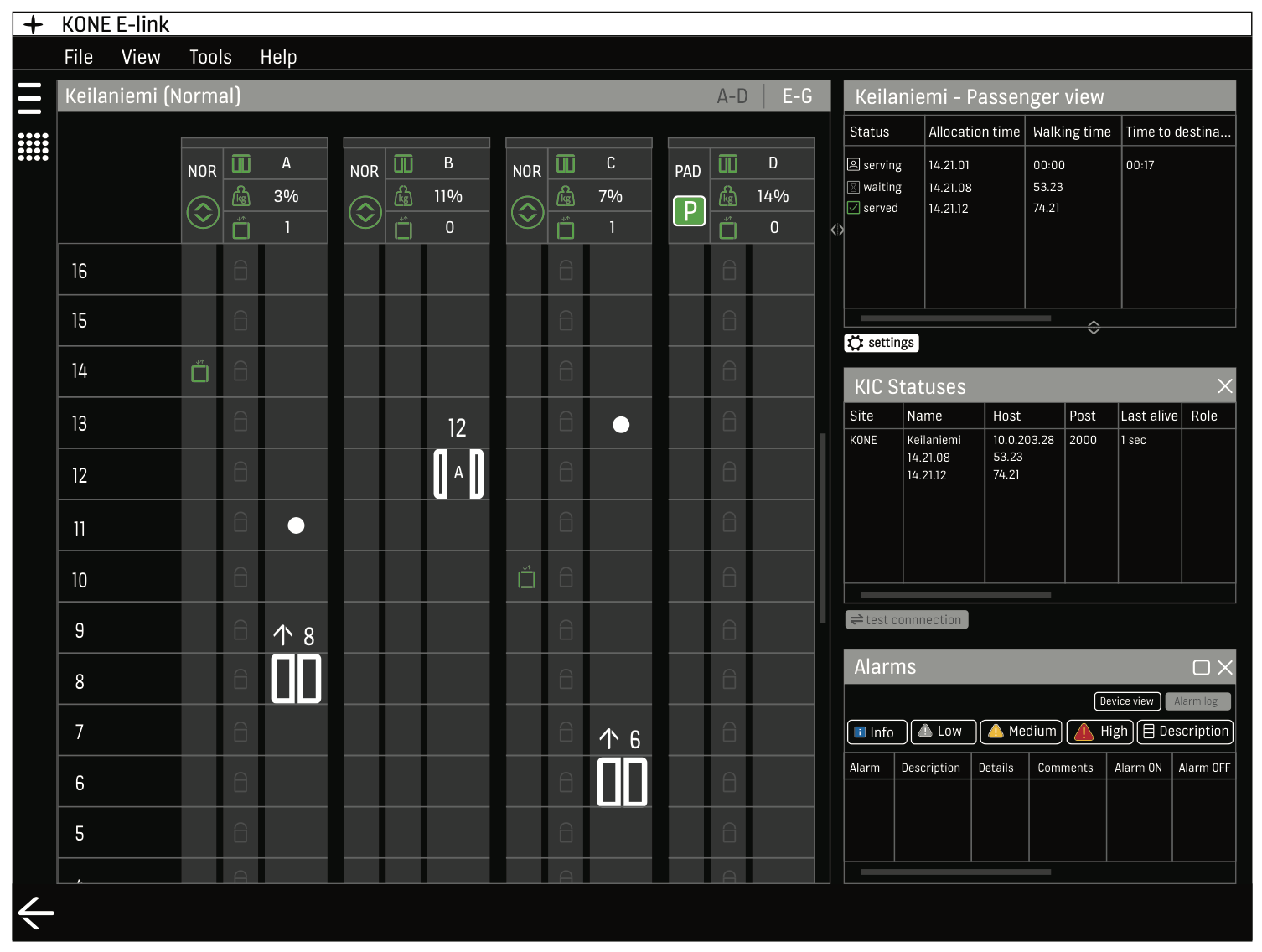Viewport: 1262px width, 952px height.
Task: Open the Tools menu
Action: coord(209,57)
